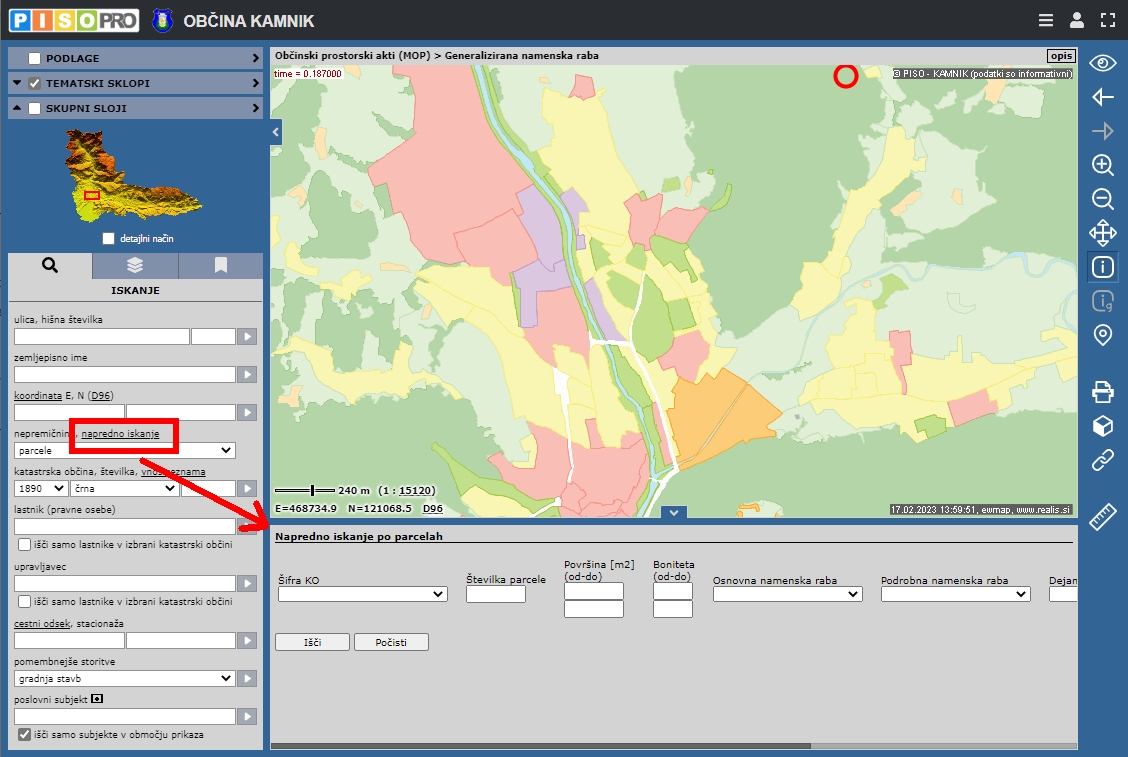Click the copy link chain icon
Viewport: 1128px width, 757px height.
click(x=1102, y=460)
